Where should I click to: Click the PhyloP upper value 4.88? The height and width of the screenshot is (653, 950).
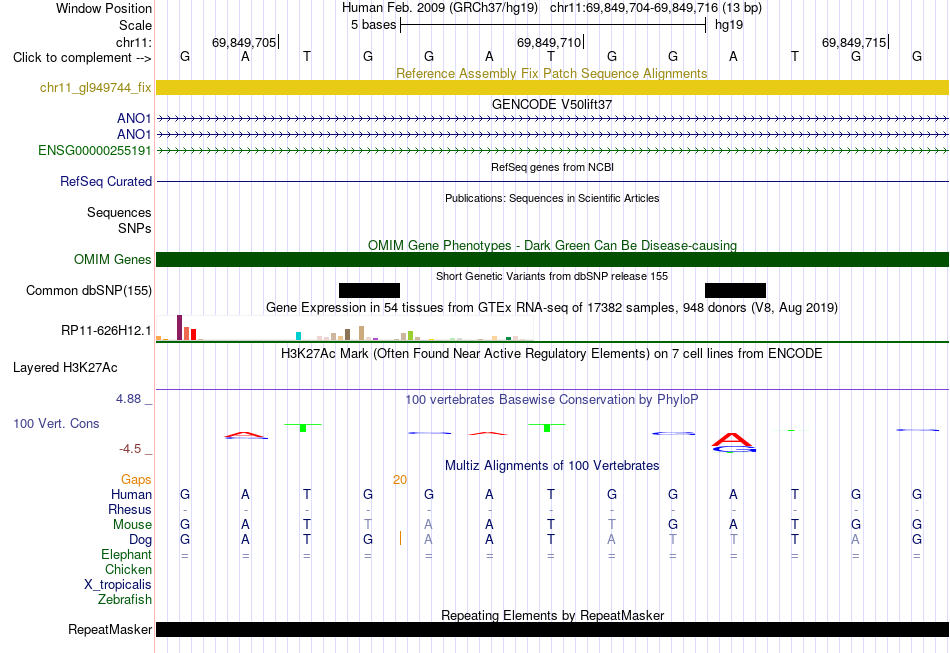coord(128,399)
